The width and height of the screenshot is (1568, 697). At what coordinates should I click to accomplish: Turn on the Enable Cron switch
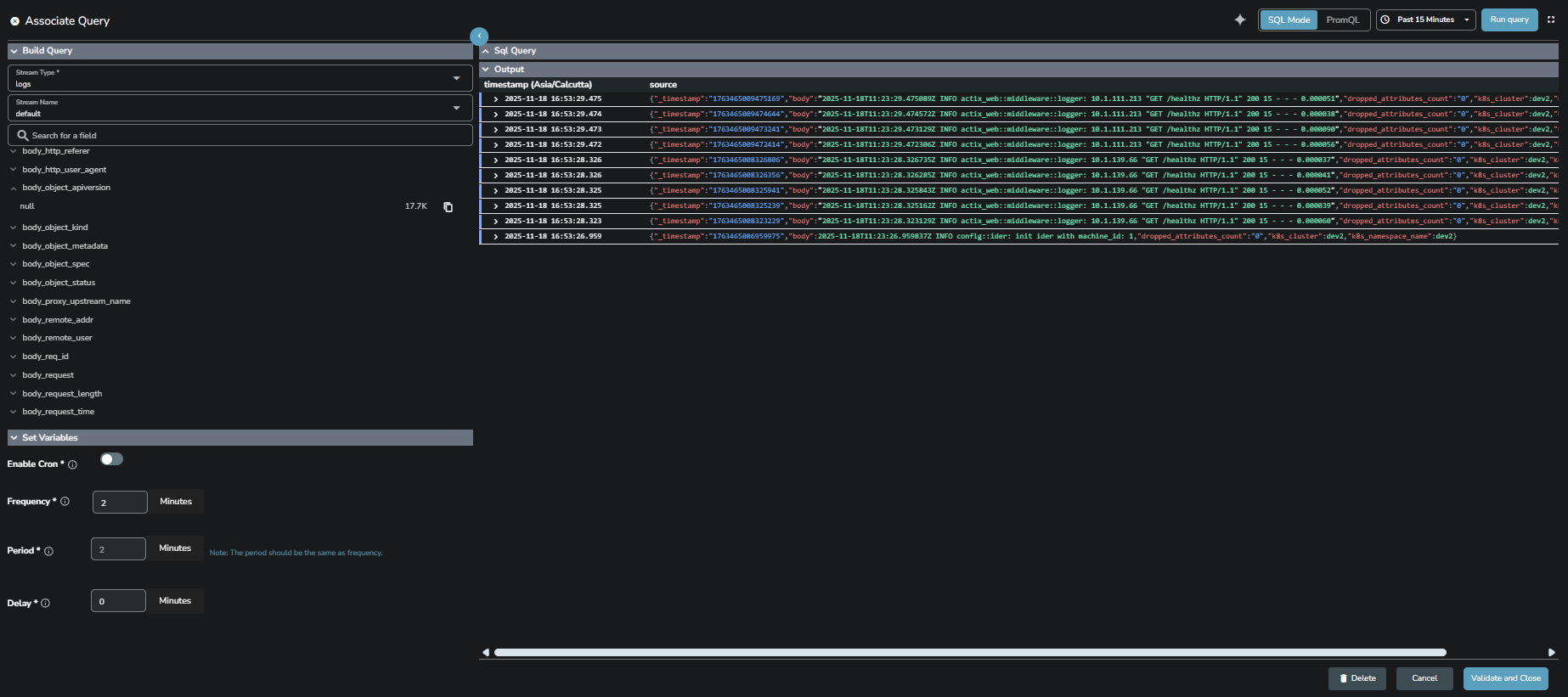(x=111, y=459)
